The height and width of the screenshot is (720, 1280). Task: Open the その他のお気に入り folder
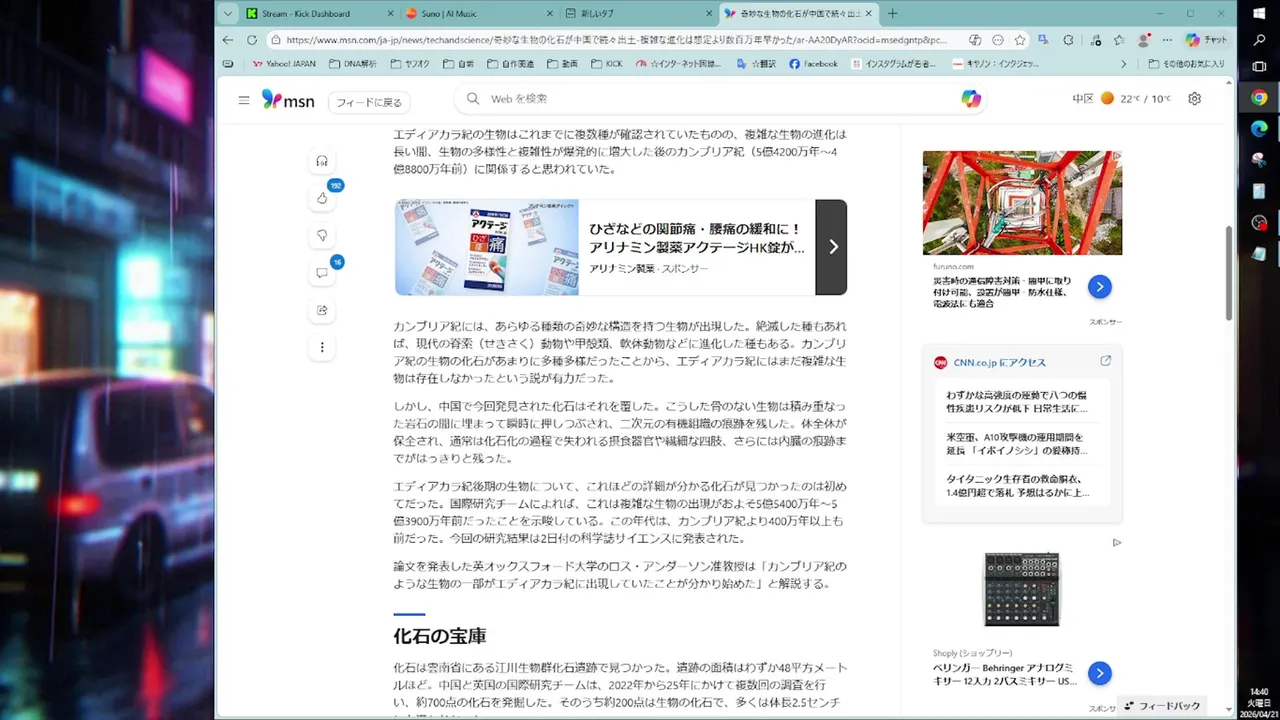click(1187, 64)
